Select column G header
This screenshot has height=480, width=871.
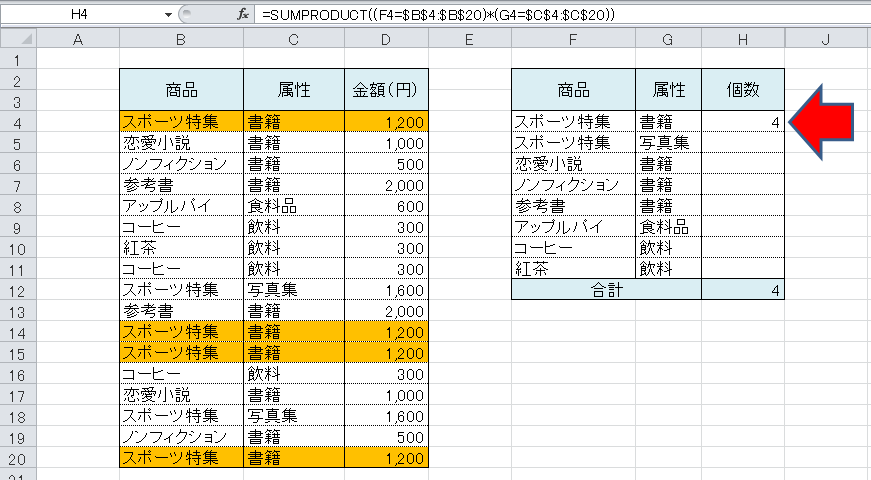(x=668, y=39)
